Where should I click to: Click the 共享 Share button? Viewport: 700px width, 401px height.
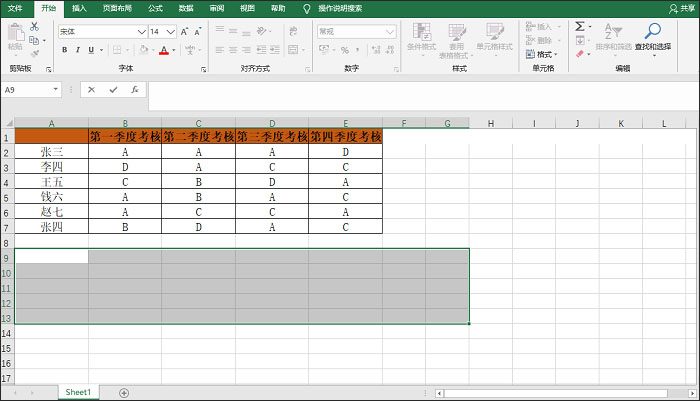pos(682,8)
